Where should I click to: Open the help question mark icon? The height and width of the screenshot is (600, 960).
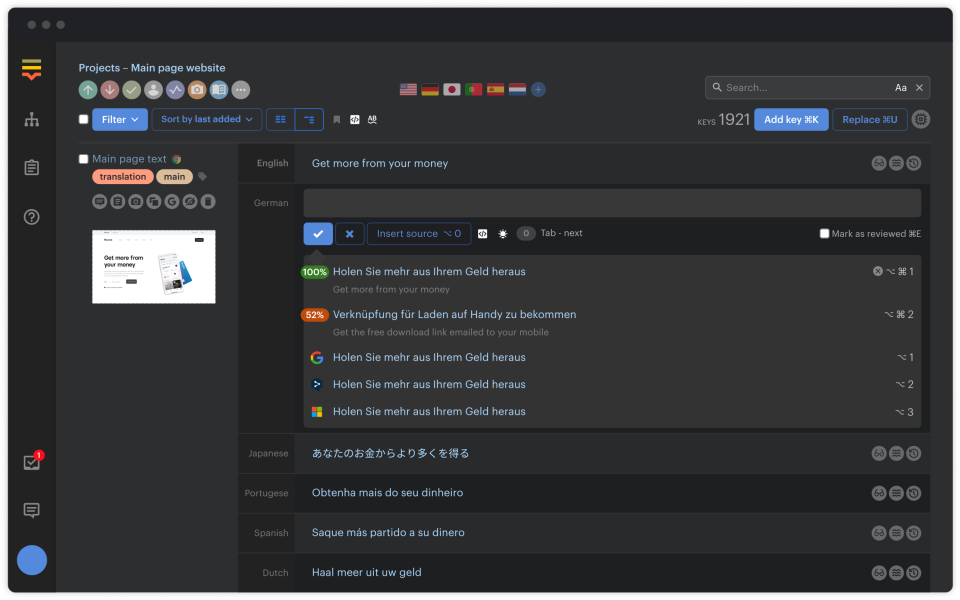point(32,217)
